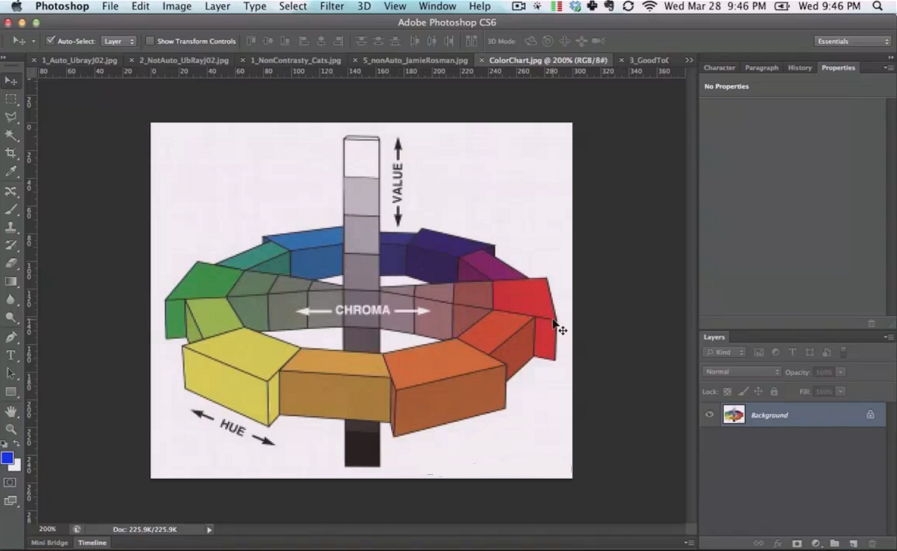The width and height of the screenshot is (897, 551).
Task: Select the Path Selection tool
Action: click(x=11, y=373)
